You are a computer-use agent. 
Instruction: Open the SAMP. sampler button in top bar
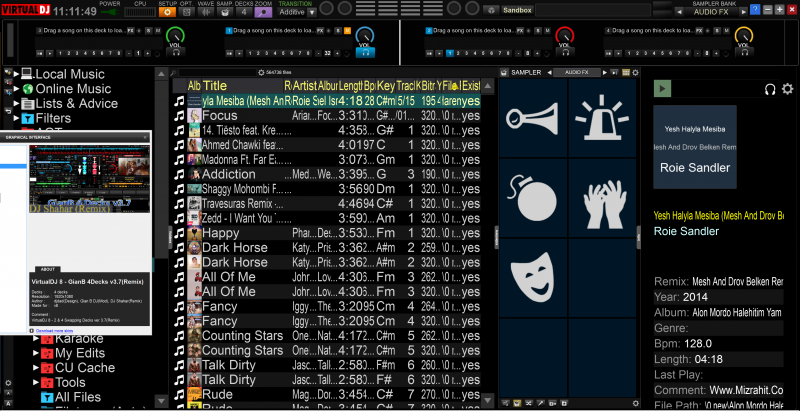225,12
